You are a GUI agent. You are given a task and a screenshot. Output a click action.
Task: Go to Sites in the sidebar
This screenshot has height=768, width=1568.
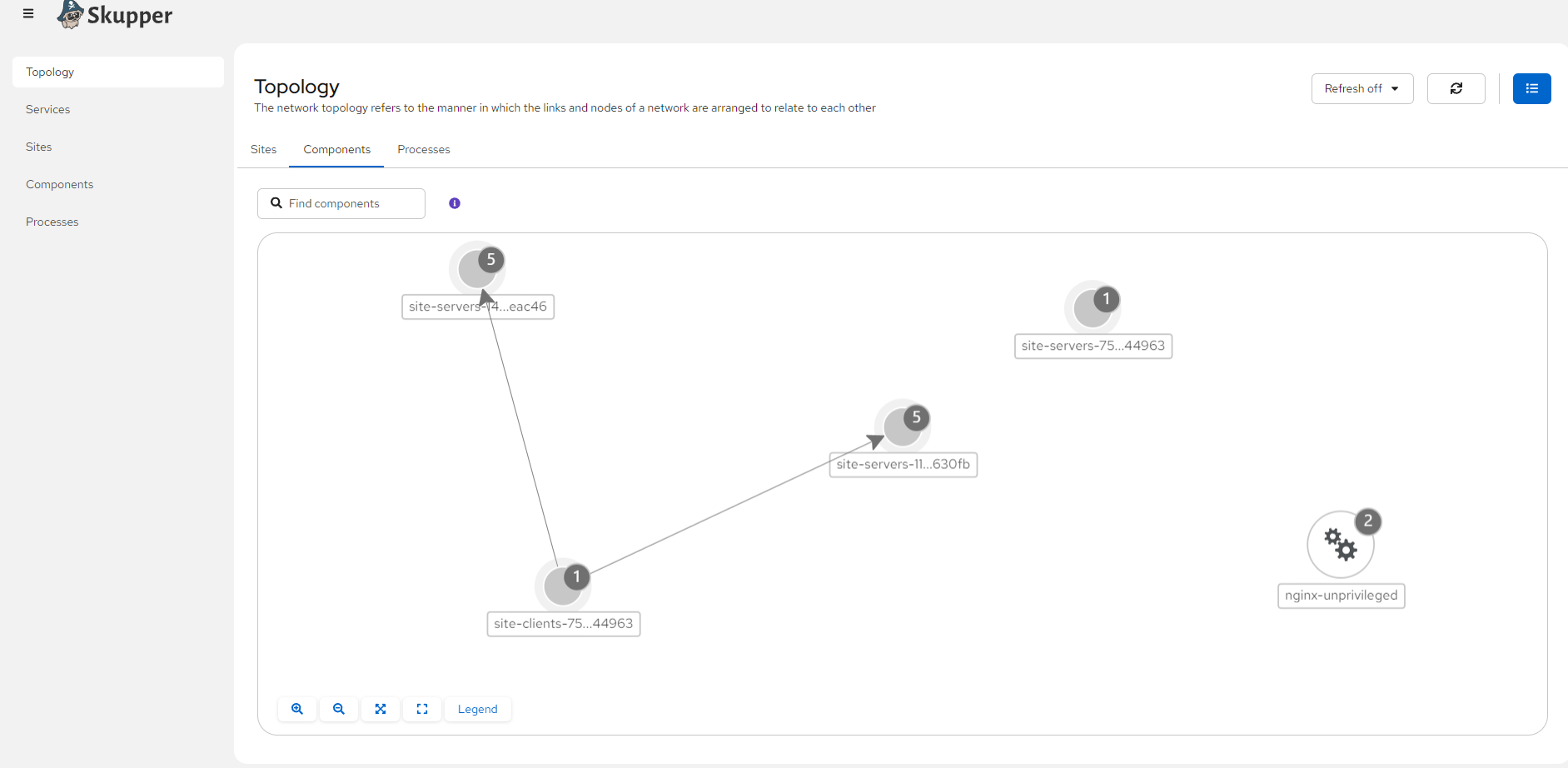pyautogui.click(x=118, y=147)
